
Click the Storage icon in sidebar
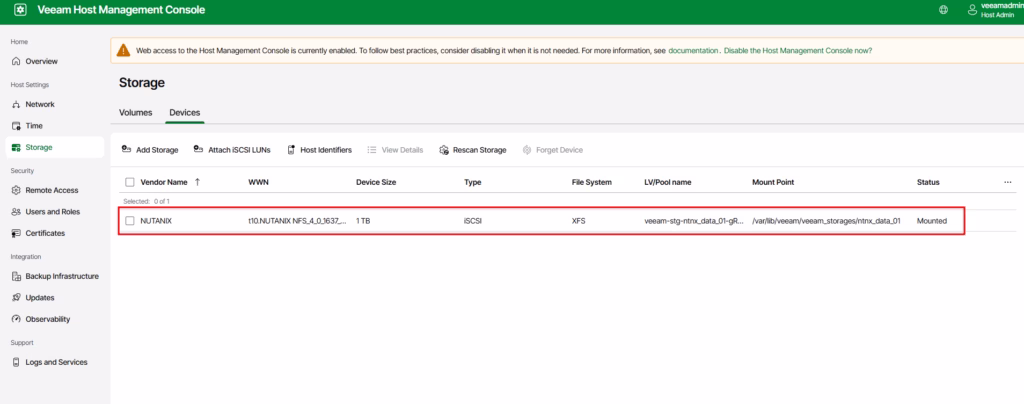(16, 148)
